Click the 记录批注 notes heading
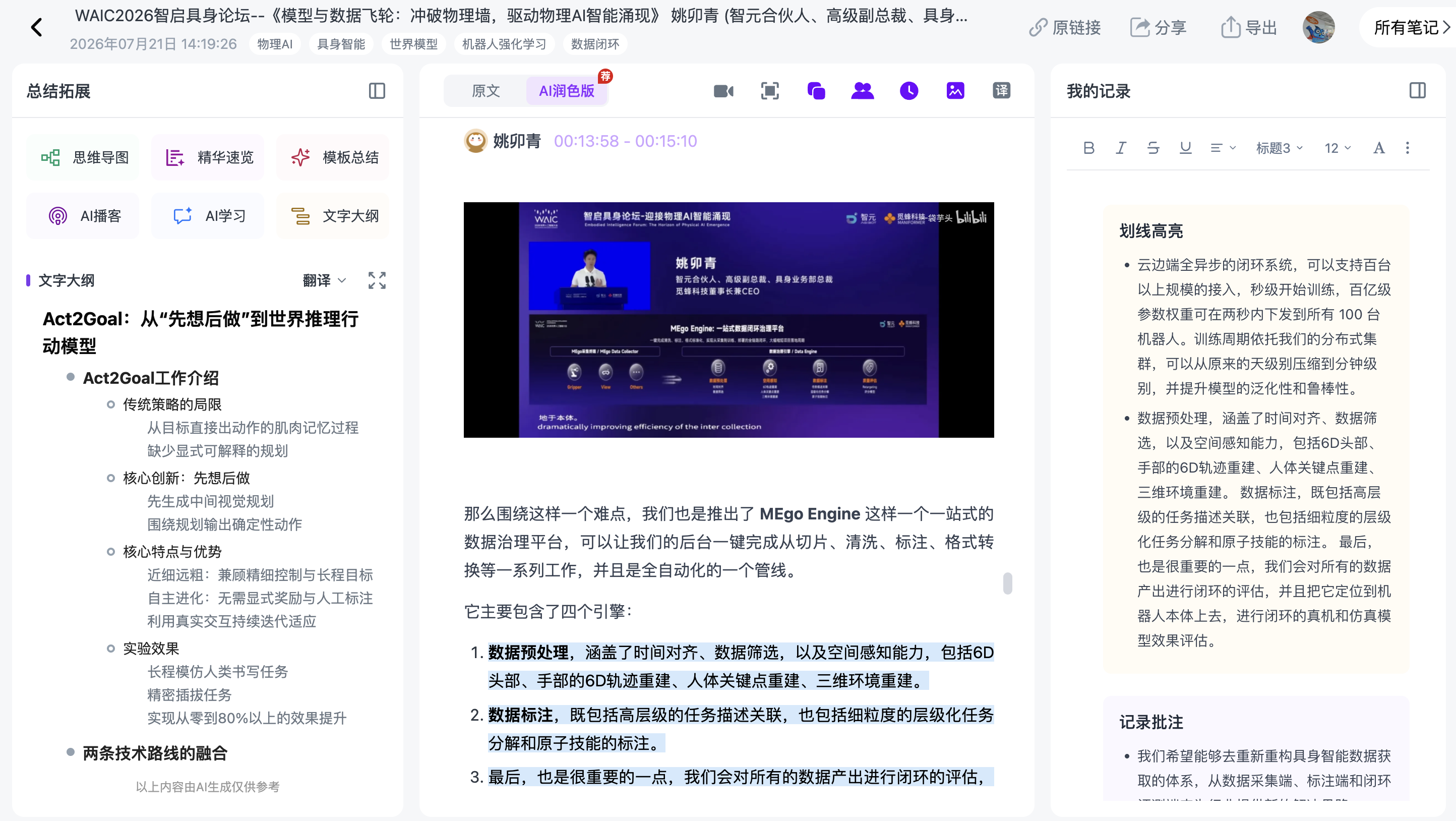This screenshot has width=1456, height=821. point(1151,722)
